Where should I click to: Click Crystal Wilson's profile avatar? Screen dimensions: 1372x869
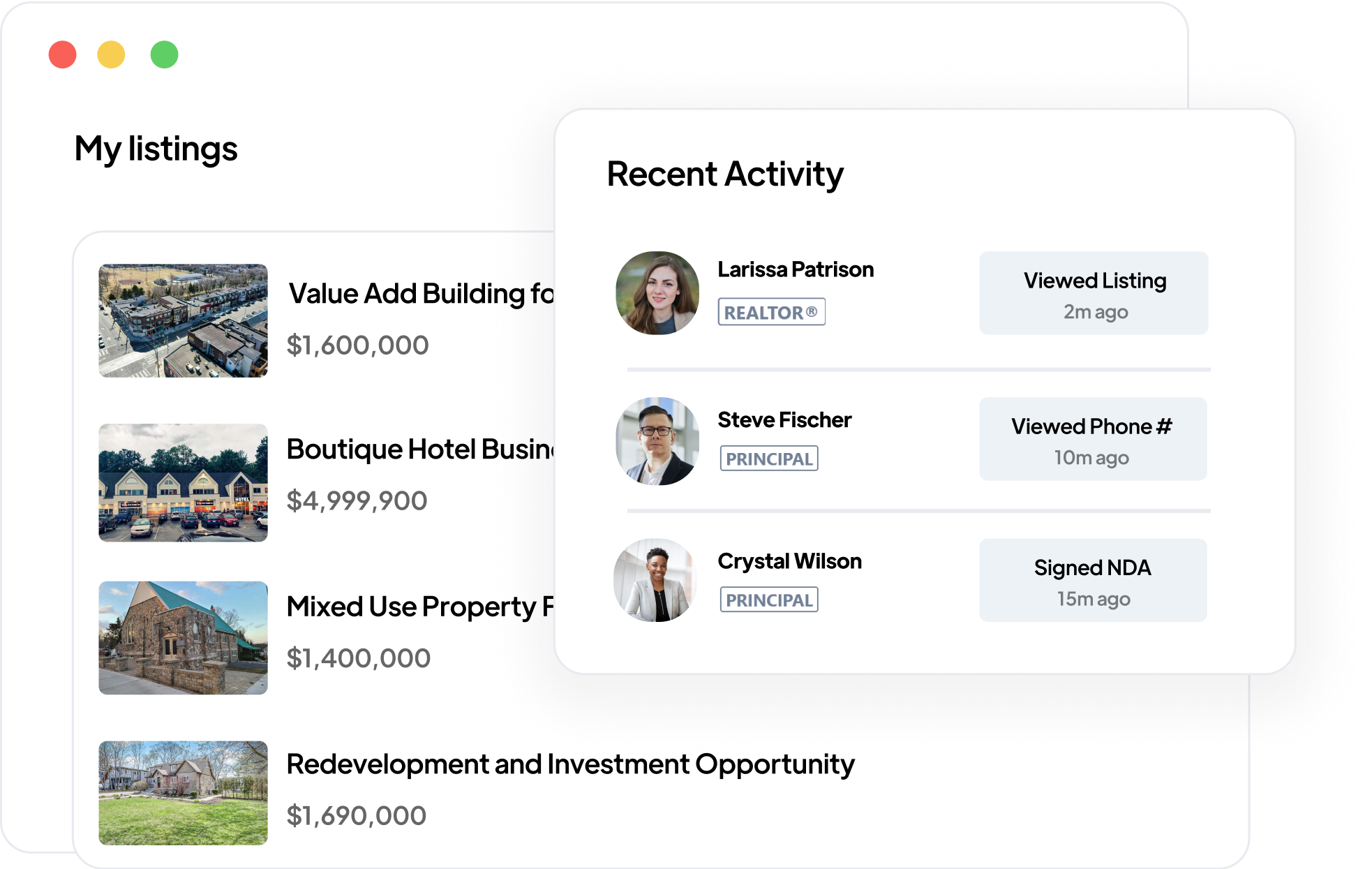click(x=655, y=580)
